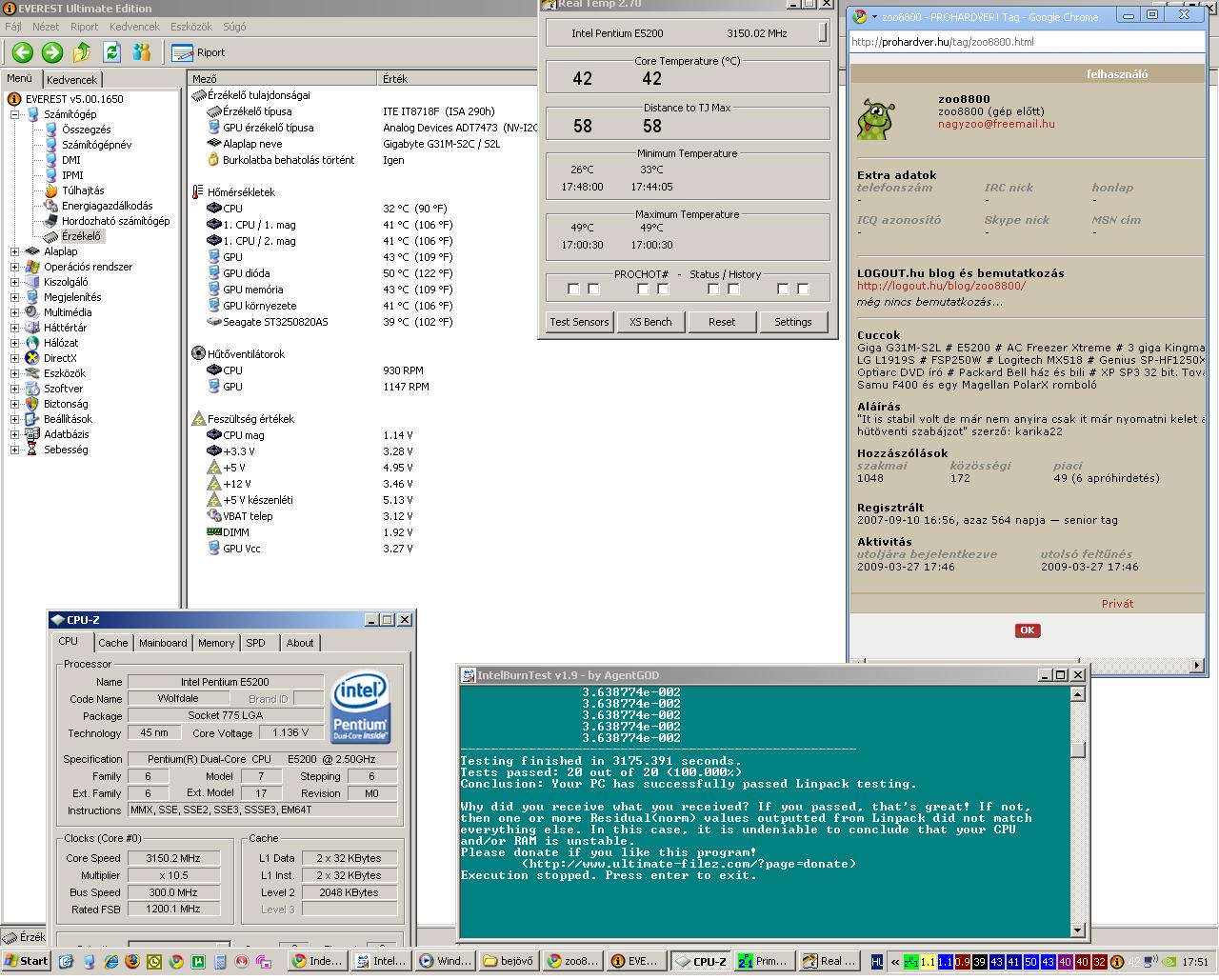Expand the Megjelenítés tree node
1219x980 pixels.
point(15,297)
